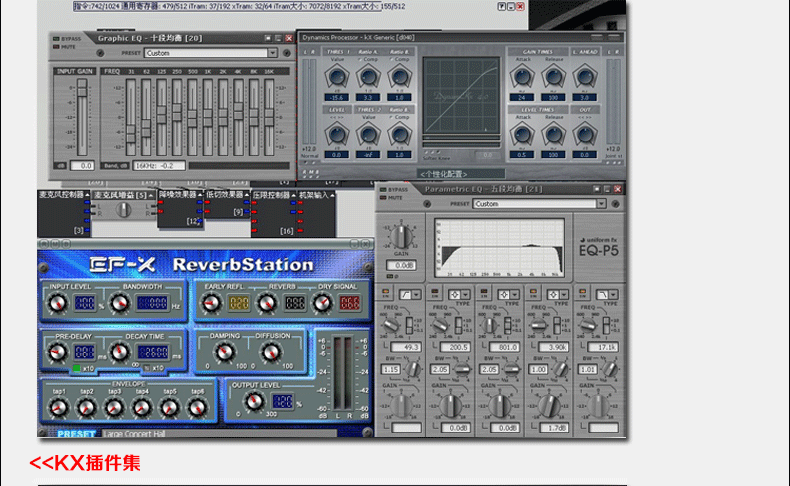Open filter type dropdown of 17.1k band

coord(614,294)
